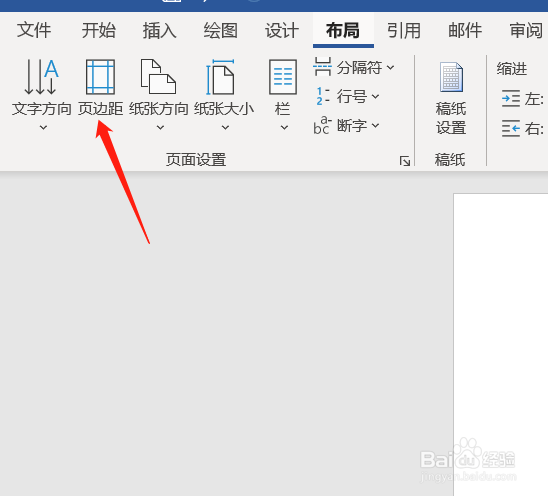Screen dimensions: 548x496
Task: Click inside the white document page
Action: (500, 344)
